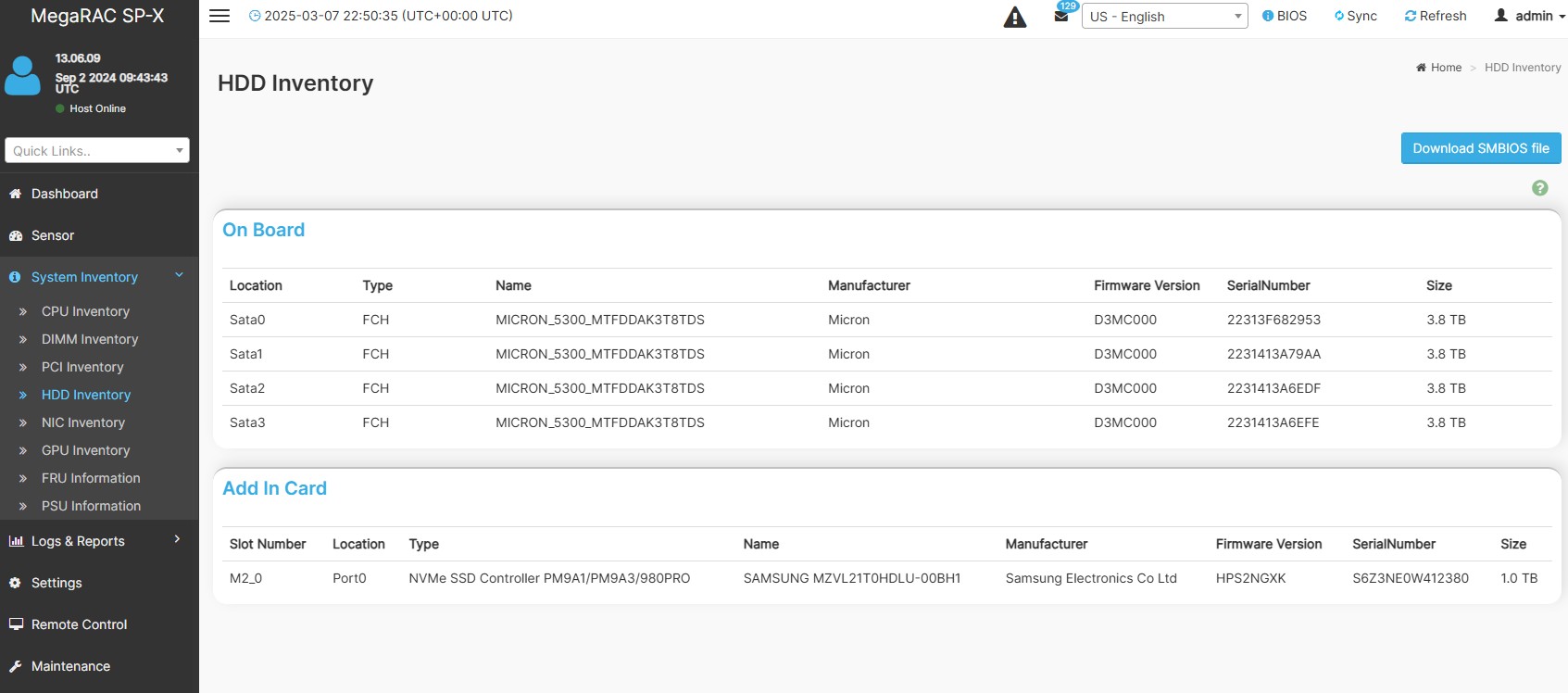The image size is (1568, 693).
Task: Click the Settings gear icon
Action: tap(15, 583)
